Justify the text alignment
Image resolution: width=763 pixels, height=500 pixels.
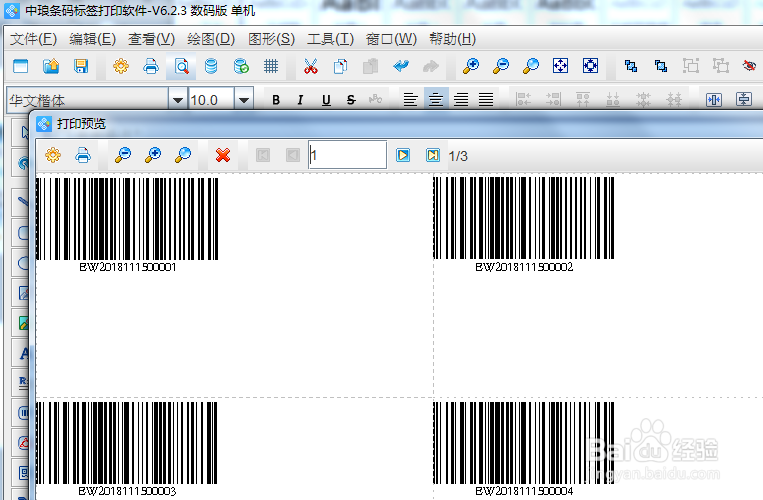point(486,100)
